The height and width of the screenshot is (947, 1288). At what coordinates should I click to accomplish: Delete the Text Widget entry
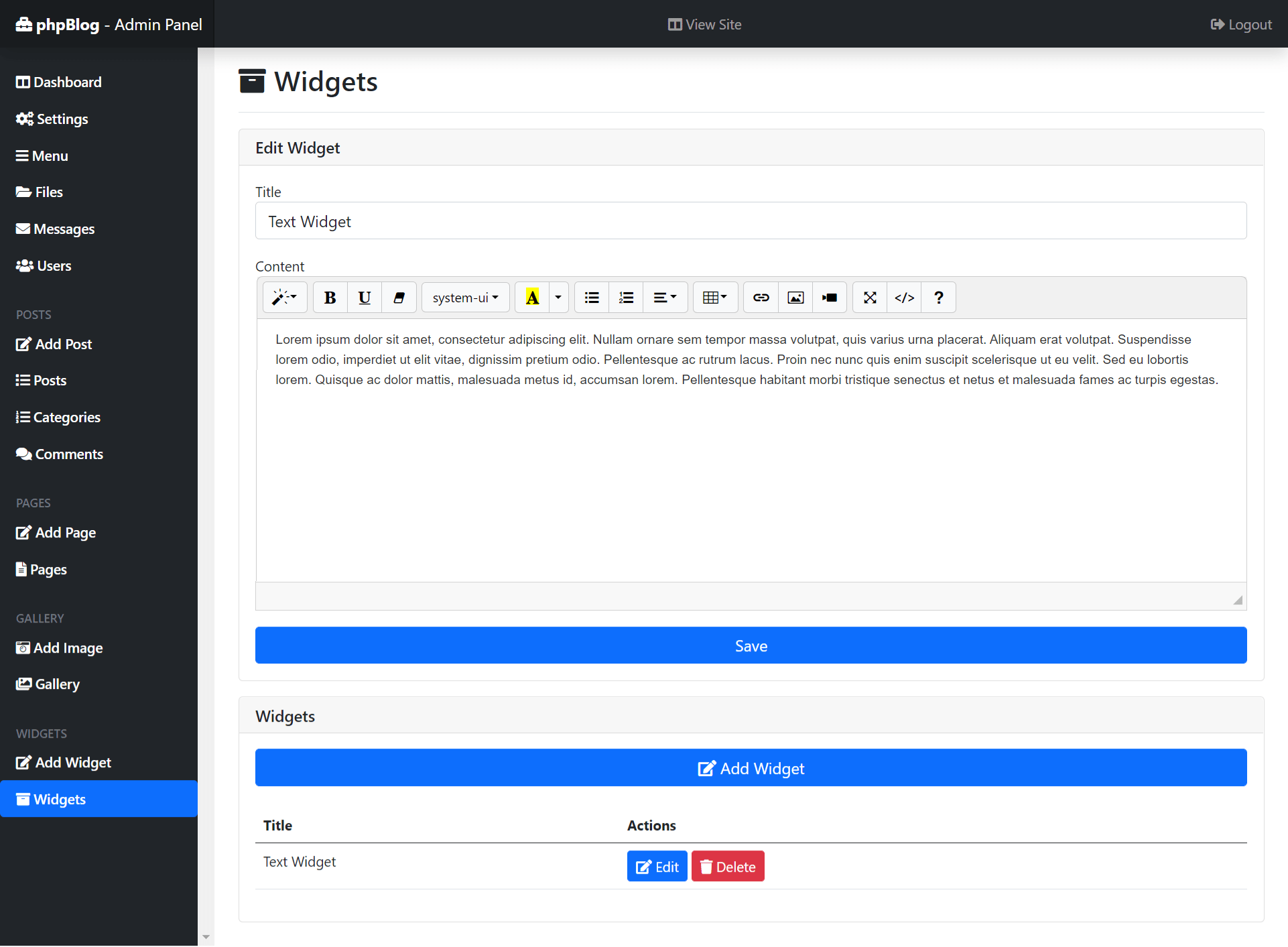[x=728, y=867]
